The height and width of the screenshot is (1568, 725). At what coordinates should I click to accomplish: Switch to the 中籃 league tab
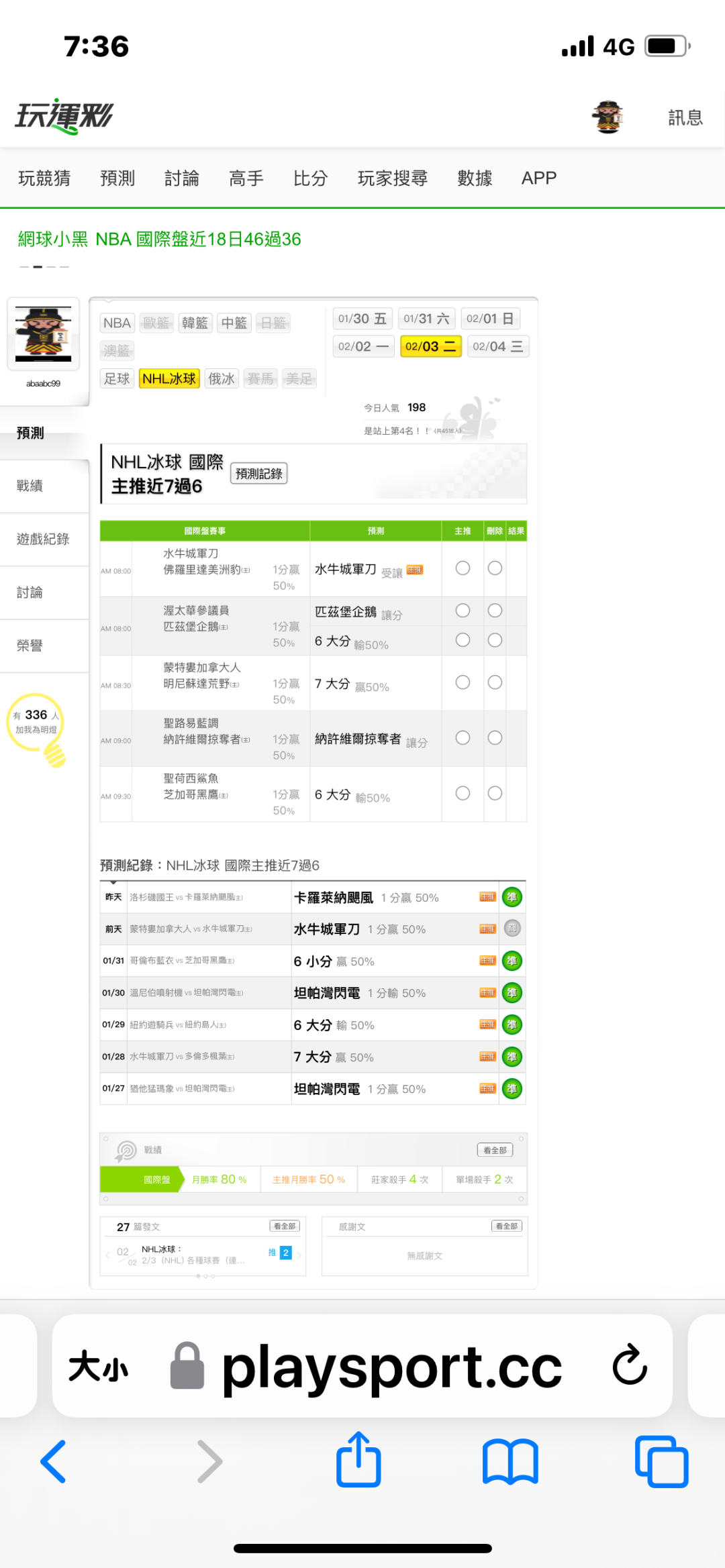pyautogui.click(x=234, y=323)
